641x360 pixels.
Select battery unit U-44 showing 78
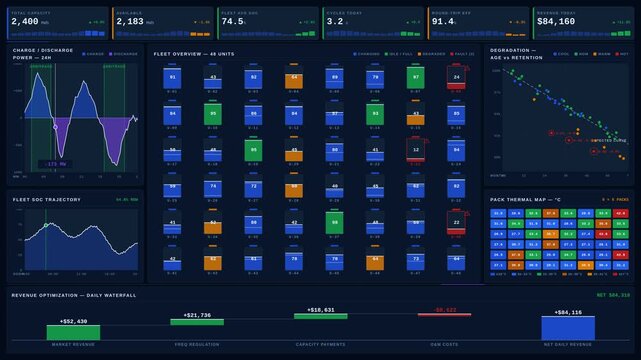coord(294,259)
